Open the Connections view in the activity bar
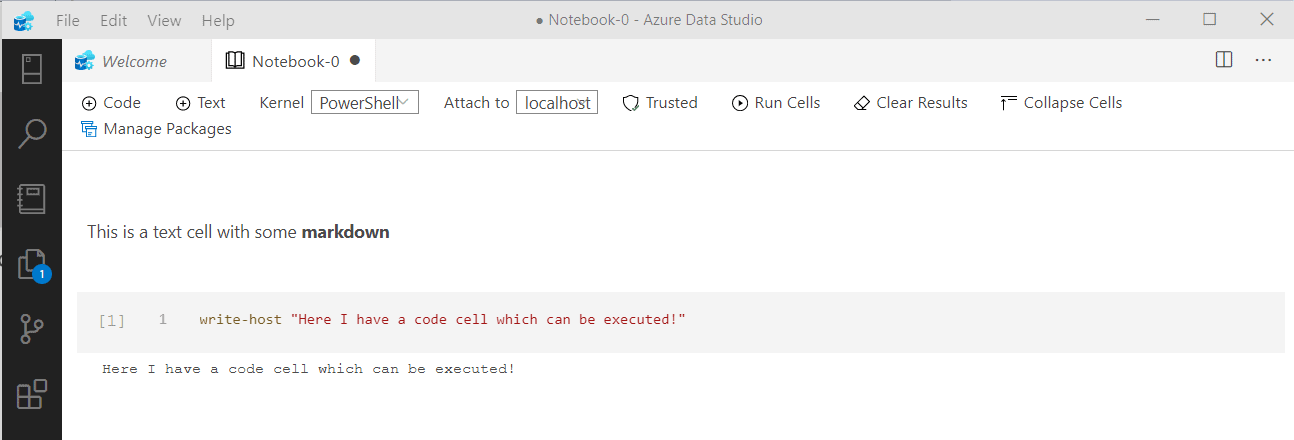The image size is (1294, 440). pyautogui.click(x=32, y=69)
